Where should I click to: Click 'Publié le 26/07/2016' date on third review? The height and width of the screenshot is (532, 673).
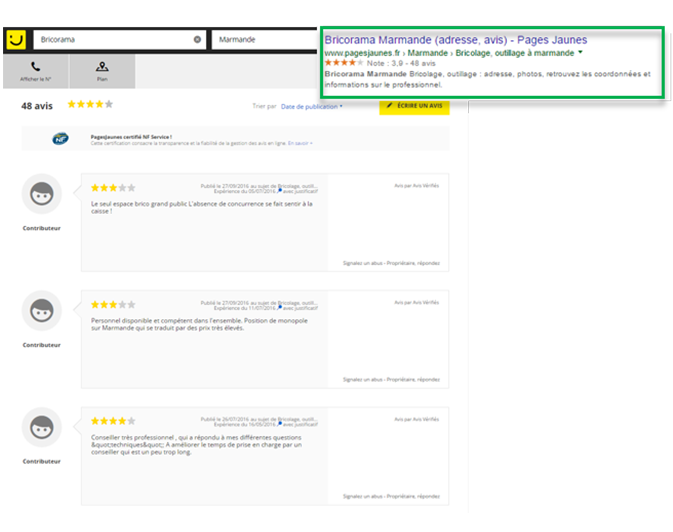pyautogui.click(x=224, y=419)
